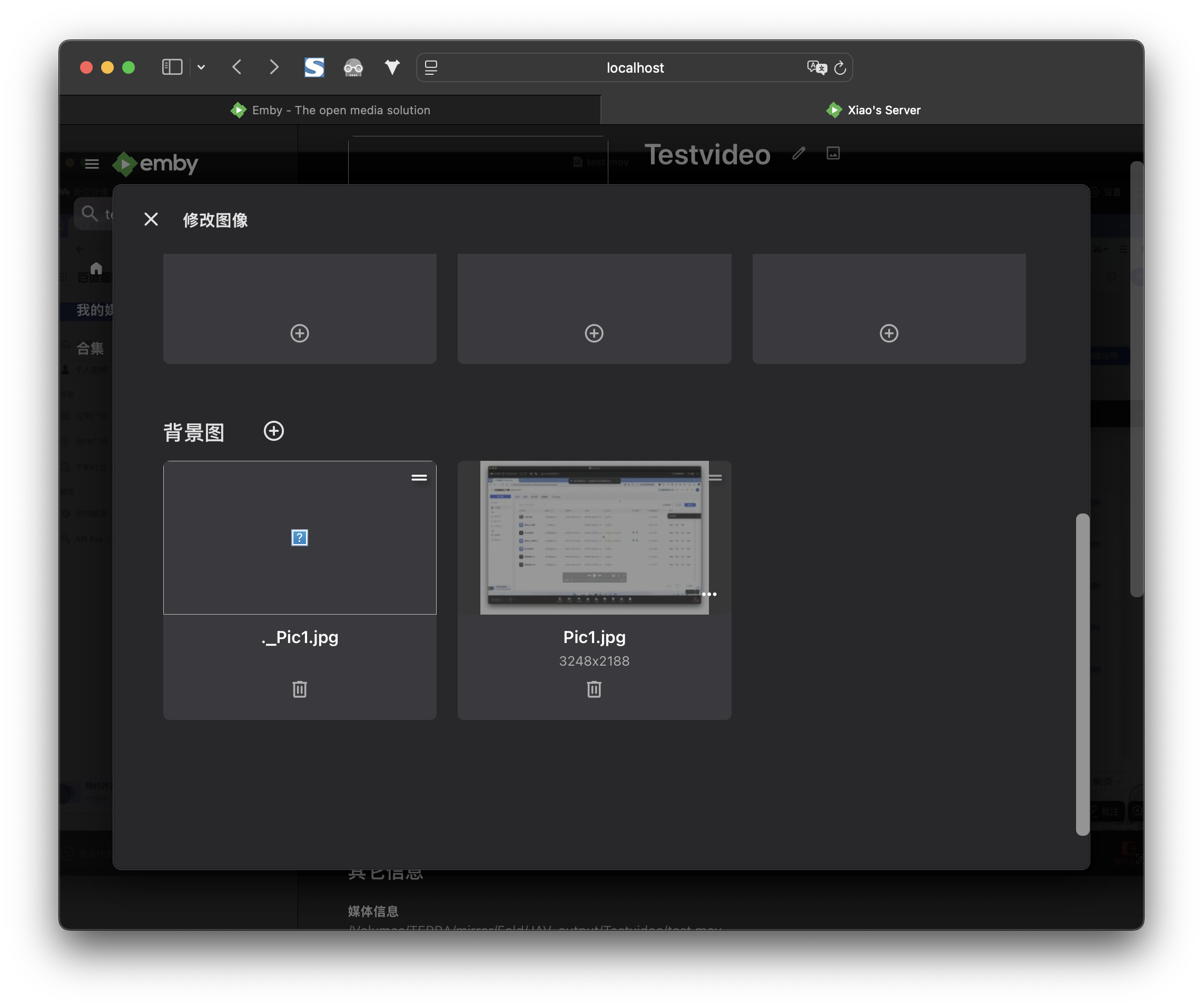Add image in middle empty slot

(594, 333)
